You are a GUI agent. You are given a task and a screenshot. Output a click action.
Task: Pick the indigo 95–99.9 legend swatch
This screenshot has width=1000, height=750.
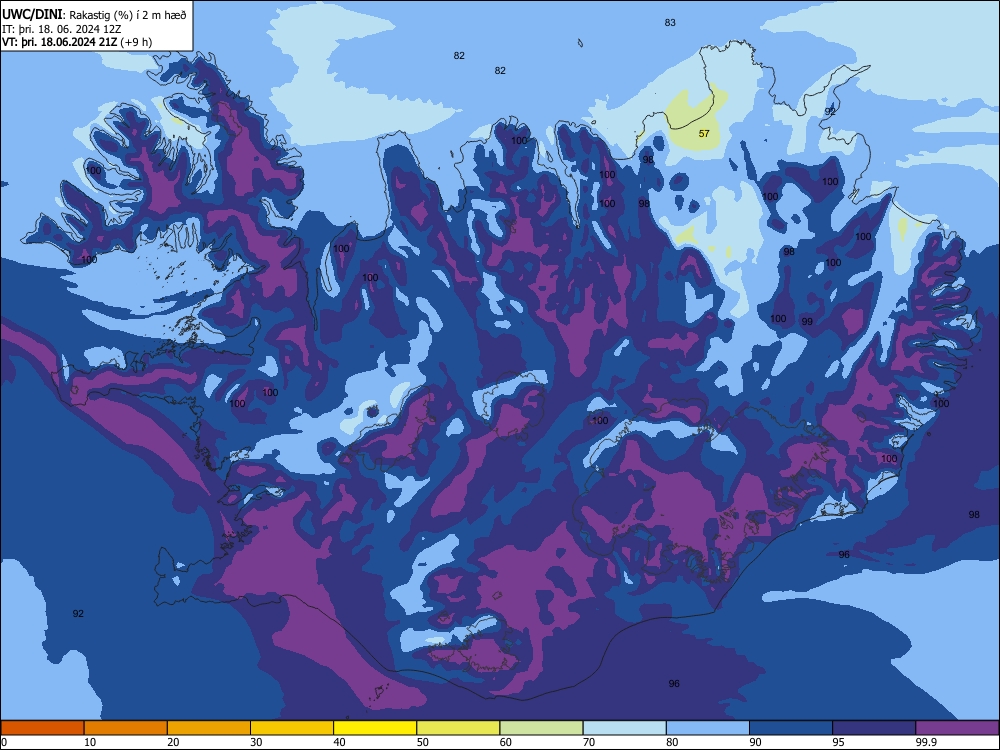pos(874,728)
